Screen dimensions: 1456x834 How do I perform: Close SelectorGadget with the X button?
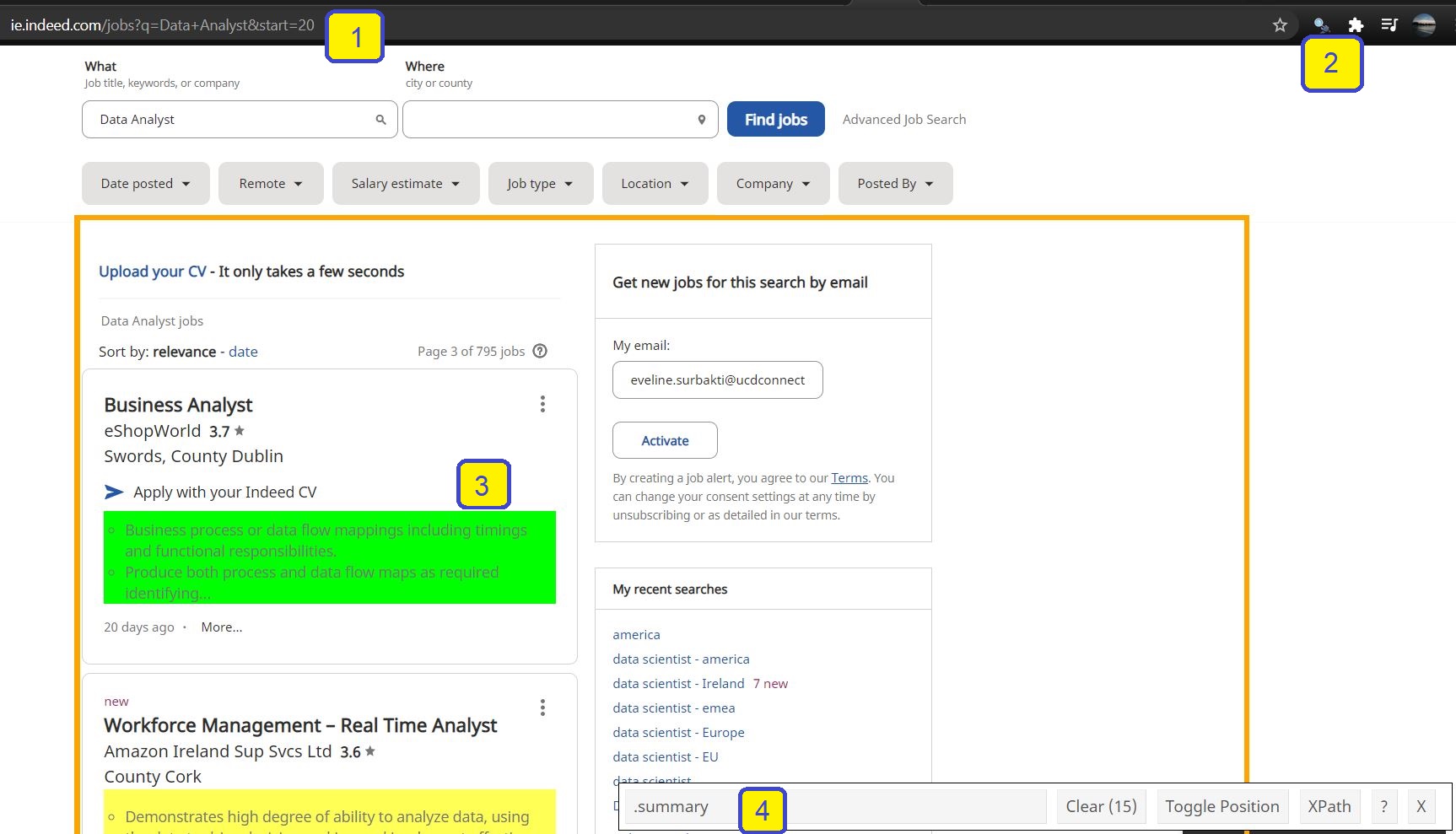[x=1421, y=807]
